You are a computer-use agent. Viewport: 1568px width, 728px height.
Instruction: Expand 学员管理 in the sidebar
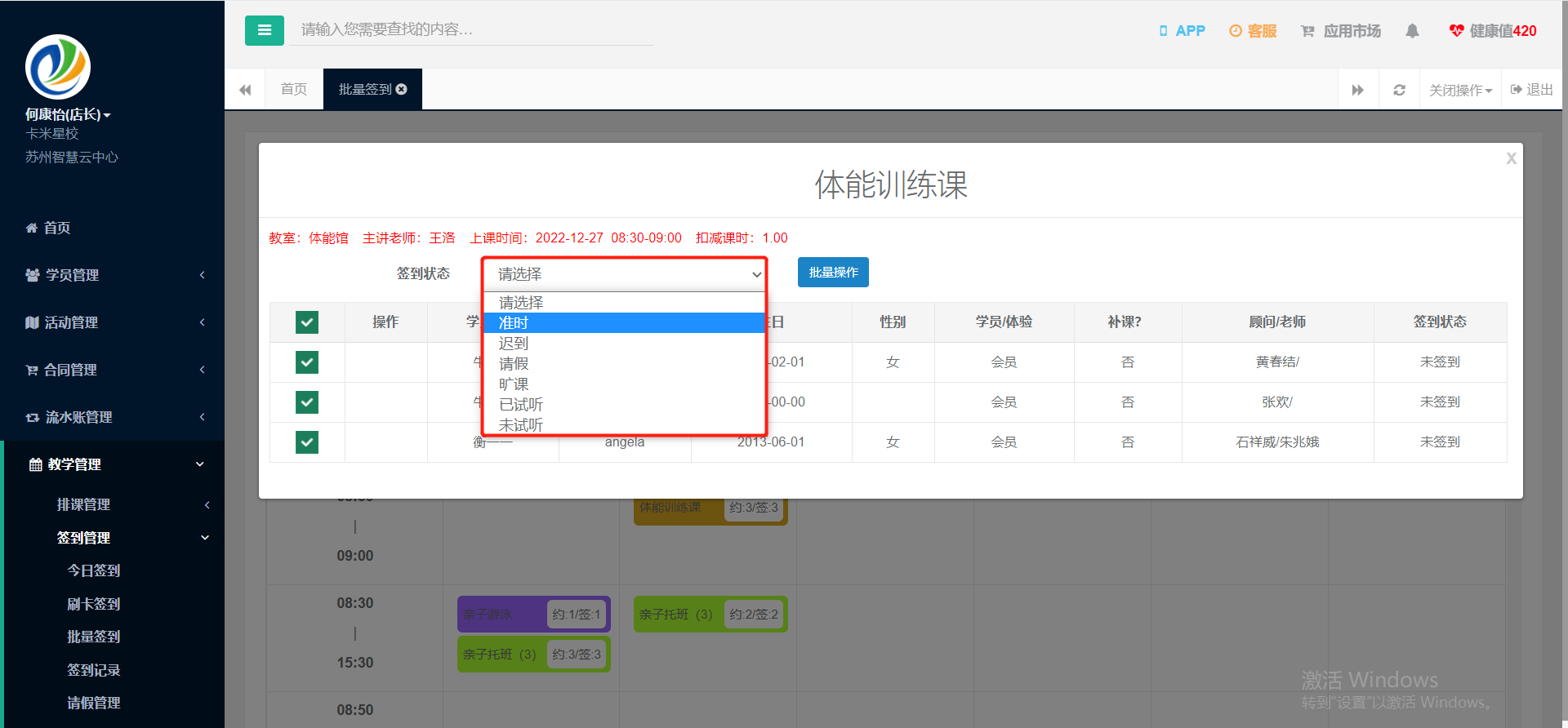[112, 275]
